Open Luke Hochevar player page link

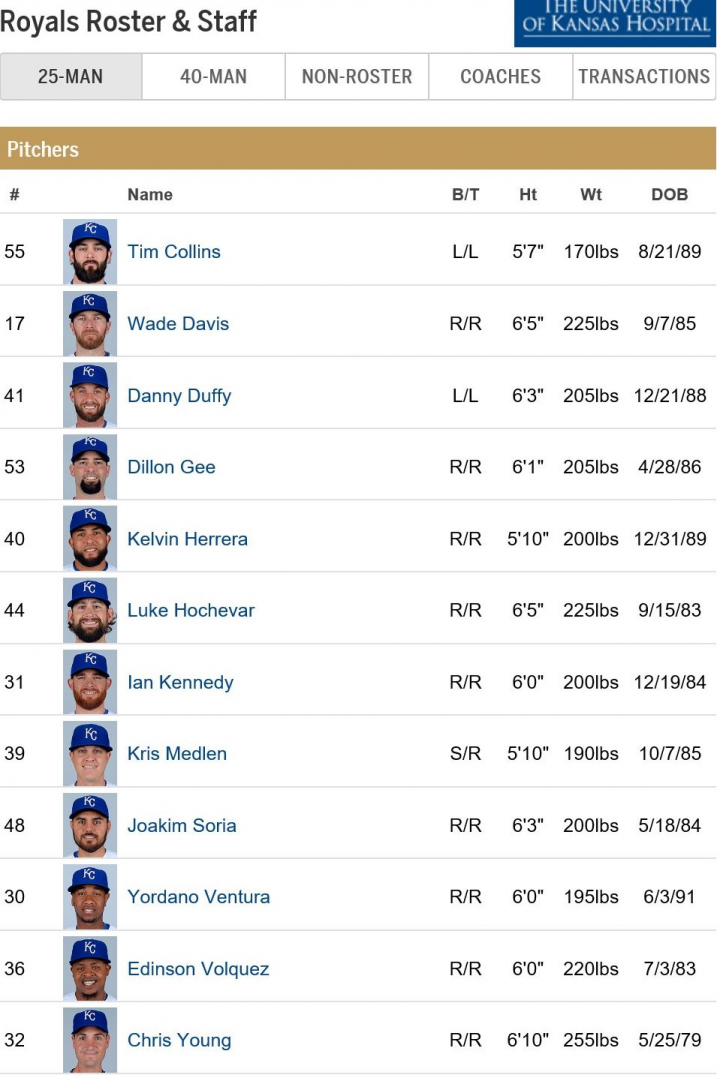click(191, 610)
